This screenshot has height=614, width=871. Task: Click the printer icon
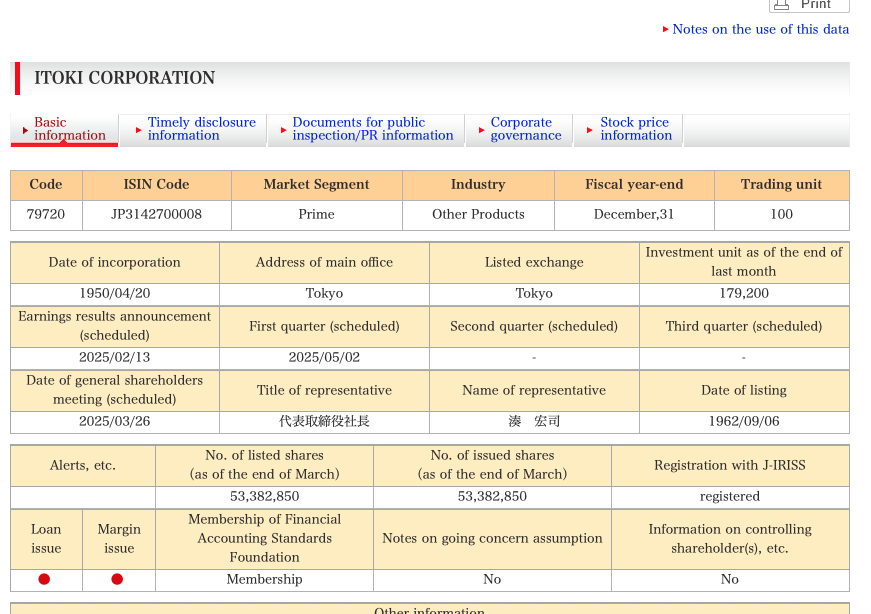coord(782,5)
